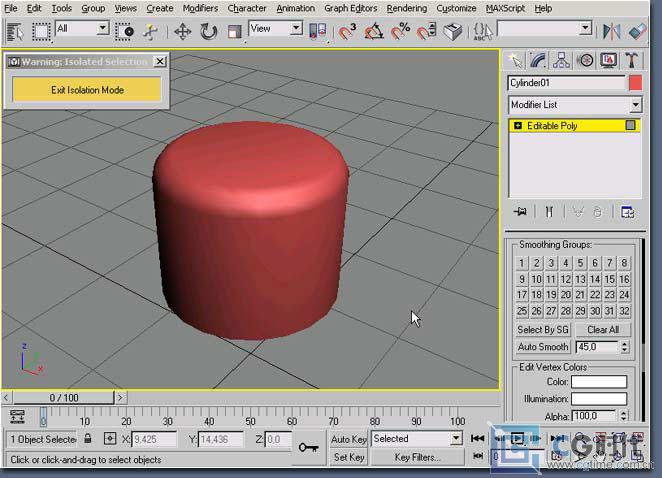Screen dimensions: 662x478
Task: Click Exit Isolation Mode button
Action: pyautogui.click(x=87, y=90)
